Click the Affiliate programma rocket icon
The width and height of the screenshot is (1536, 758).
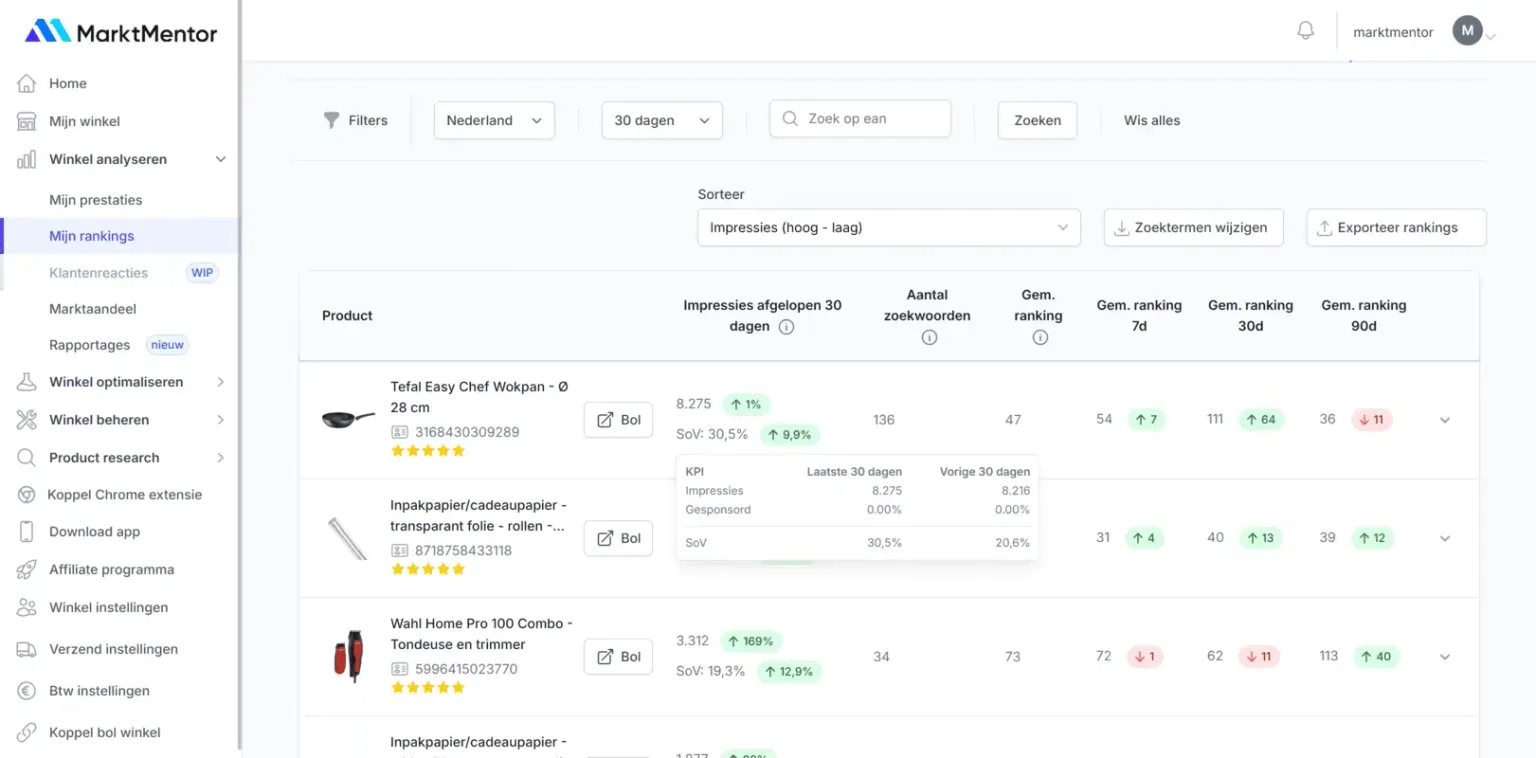pyautogui.click(x=27, y=569)
